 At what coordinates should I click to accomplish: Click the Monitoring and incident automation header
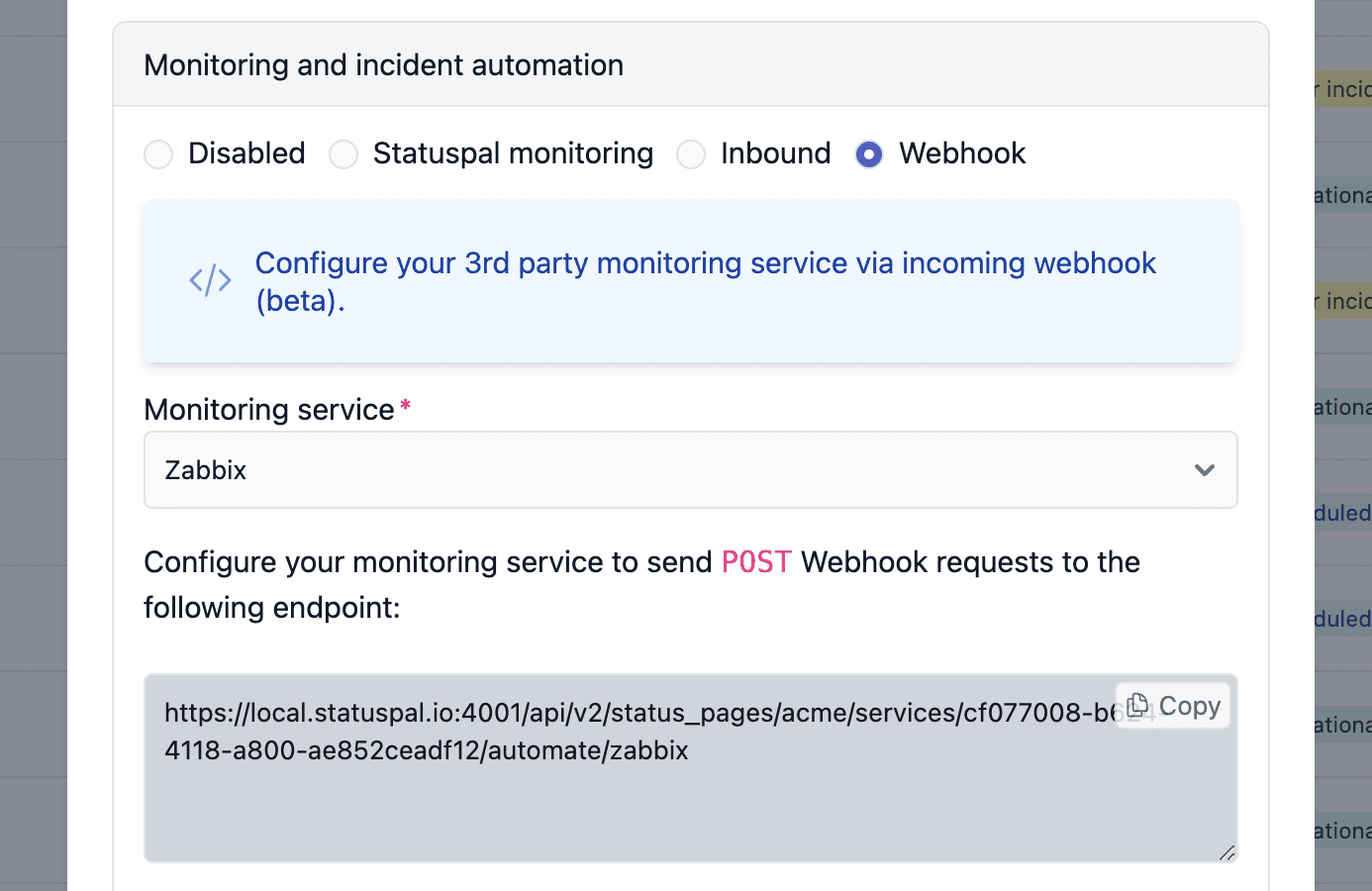click(384, 64)
